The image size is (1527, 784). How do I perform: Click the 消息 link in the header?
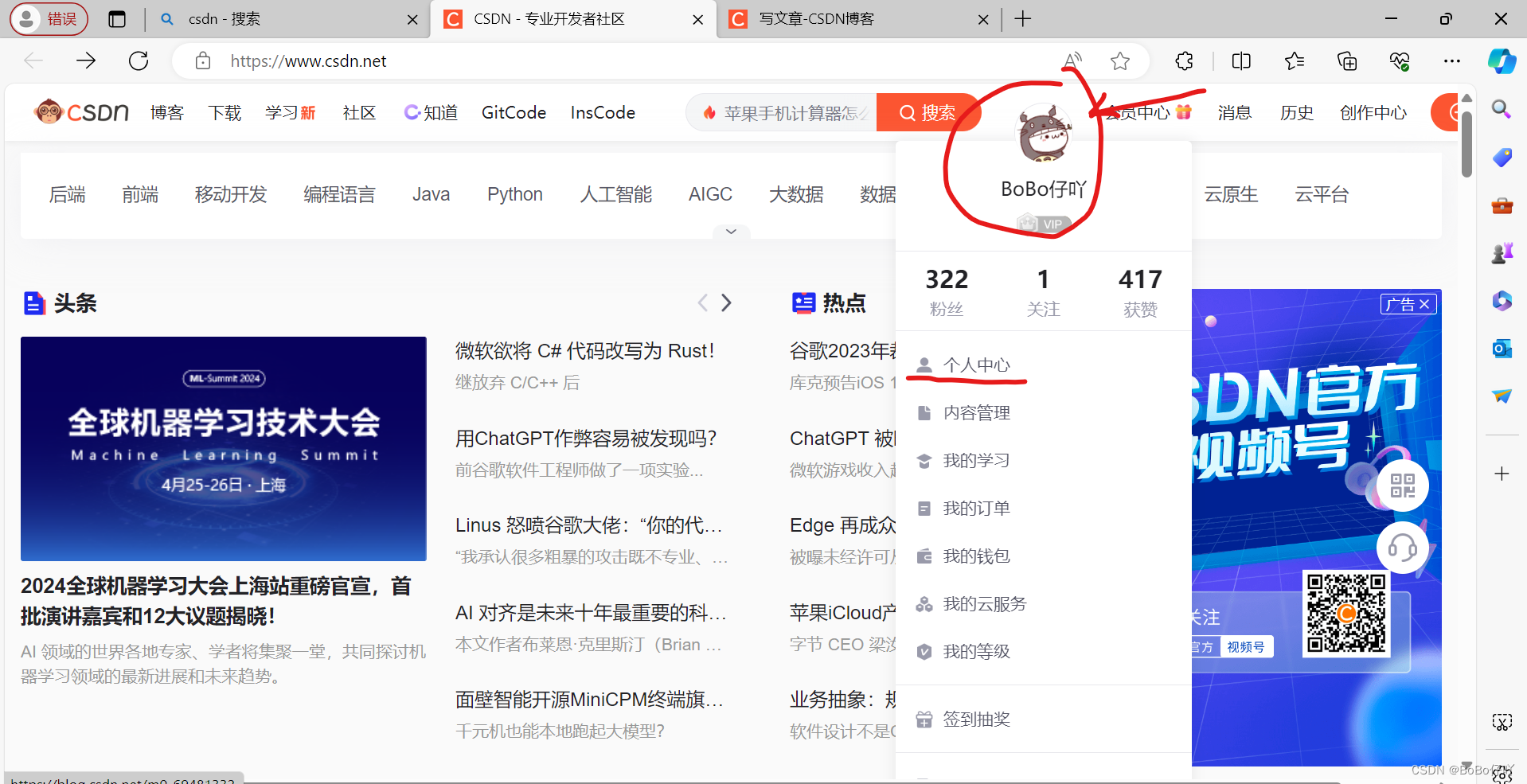click(1235, 113)
